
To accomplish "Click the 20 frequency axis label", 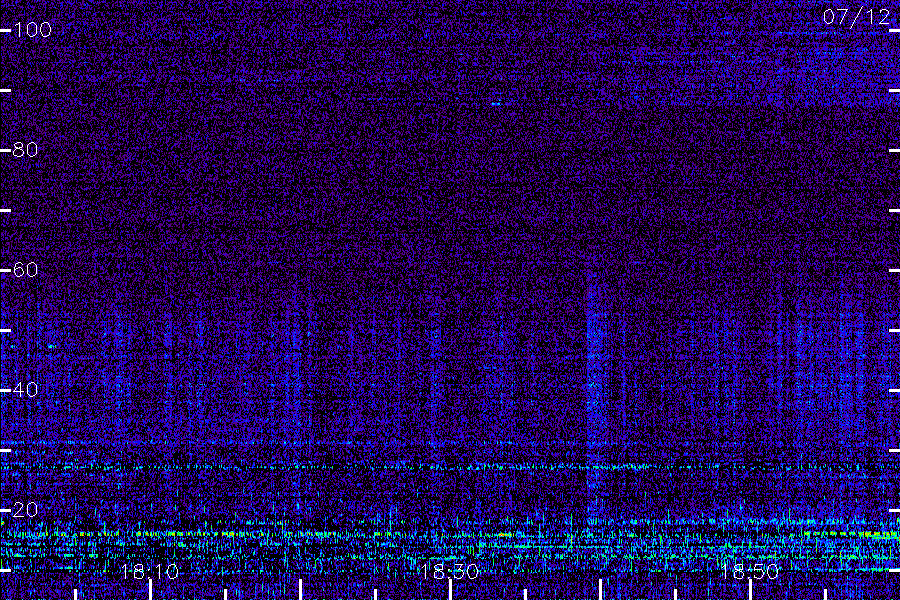I will 25,510.
